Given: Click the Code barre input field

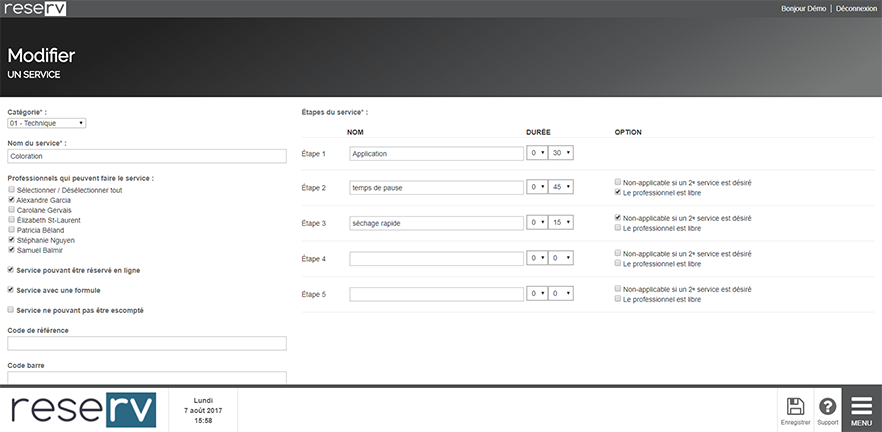Looking at the screenshot, I should pos(147,377).
